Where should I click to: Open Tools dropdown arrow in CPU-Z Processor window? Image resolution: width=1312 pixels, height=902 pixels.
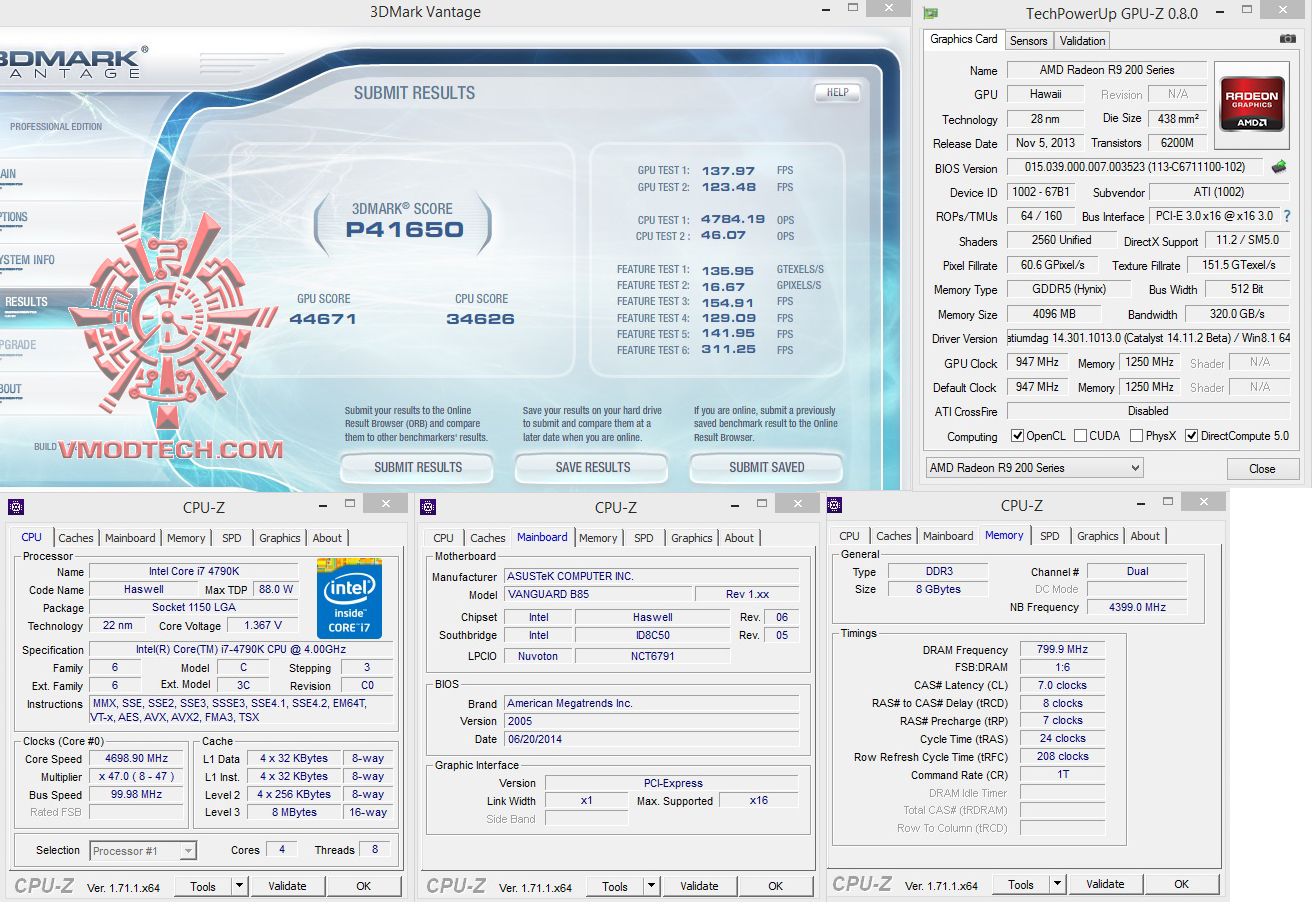point(239,886)
